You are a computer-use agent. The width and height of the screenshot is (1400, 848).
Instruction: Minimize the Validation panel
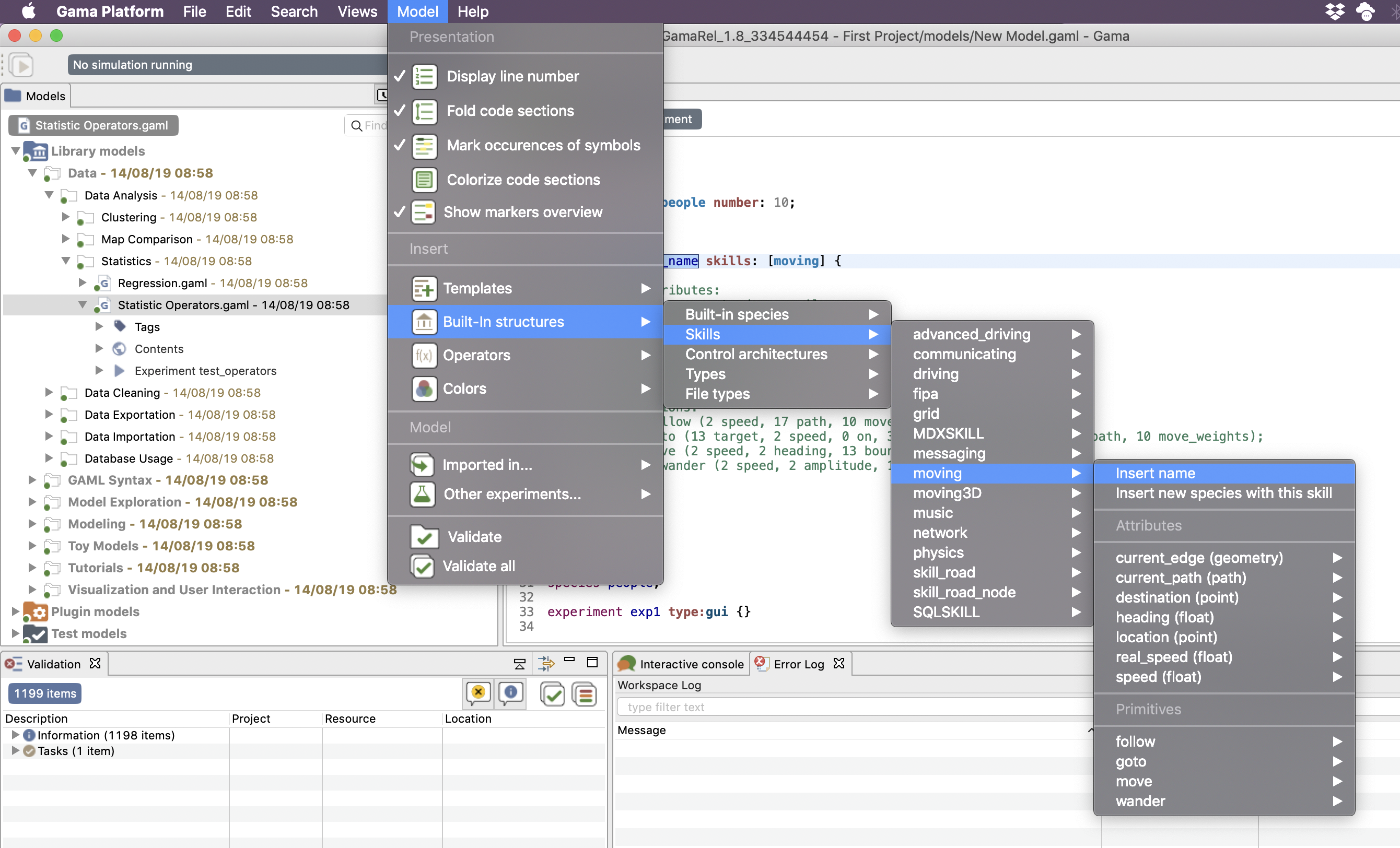tap(569, 661)
